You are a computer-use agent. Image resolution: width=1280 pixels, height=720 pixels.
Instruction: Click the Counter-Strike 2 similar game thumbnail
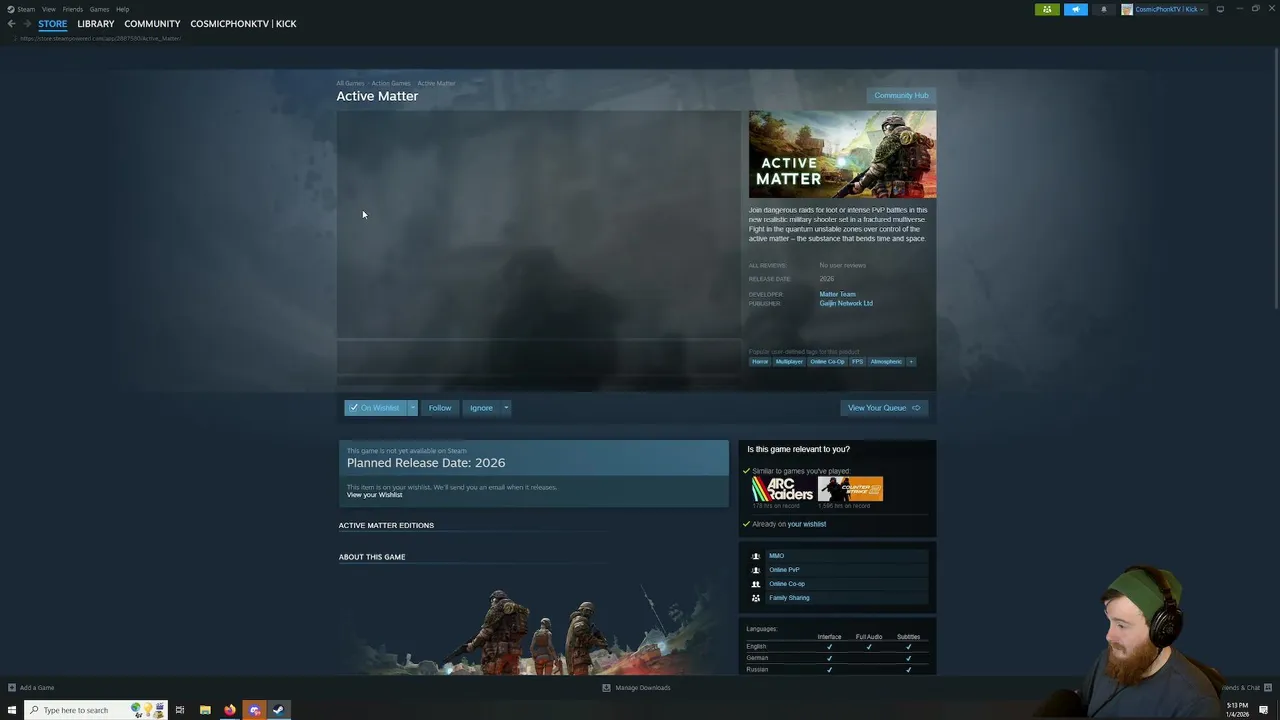[x=850, y=489]
